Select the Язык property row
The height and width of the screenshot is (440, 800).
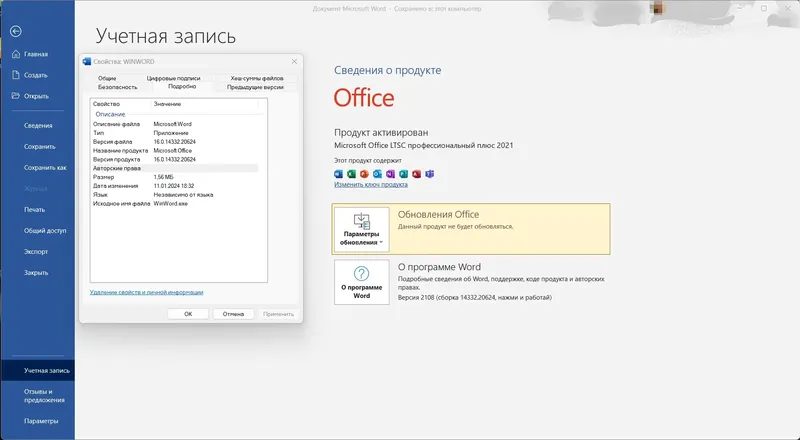174,194
